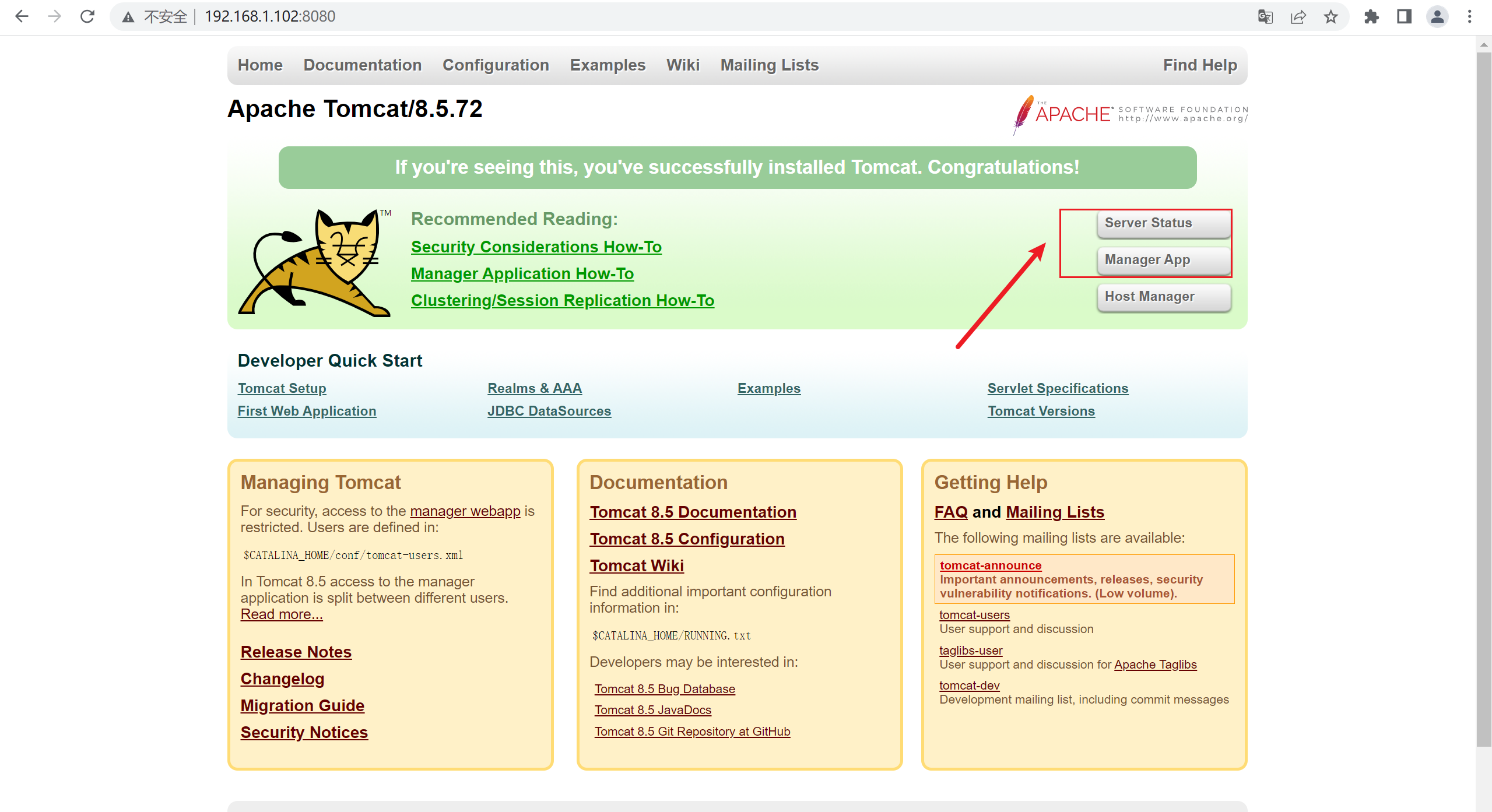Screen dimensions: 1492x812
Task: Click the Apache Software Foundation logo
Action: pos(1130,114)
